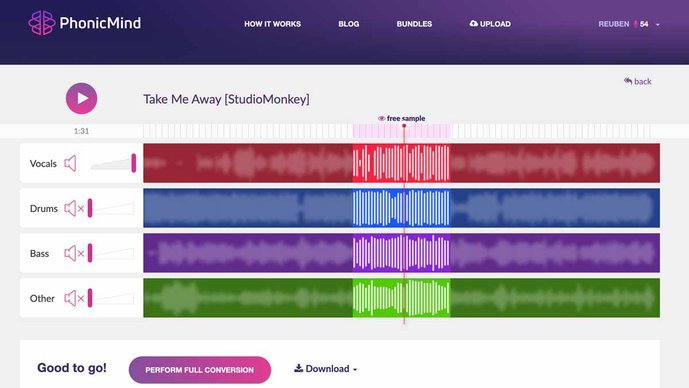Viewport: 689px width, 388px height.
Task: Click the PhonicMind brain logo icon
Action: (42, 23)
